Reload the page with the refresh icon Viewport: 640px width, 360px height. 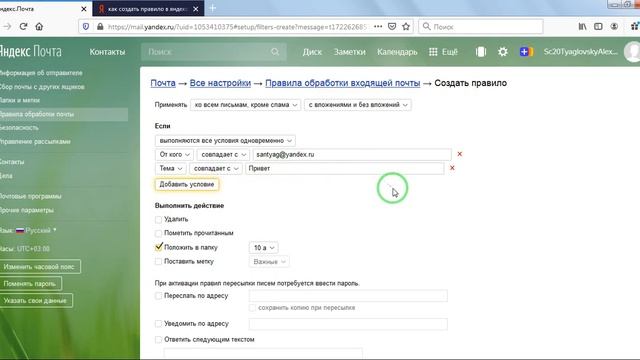(23, 27)
